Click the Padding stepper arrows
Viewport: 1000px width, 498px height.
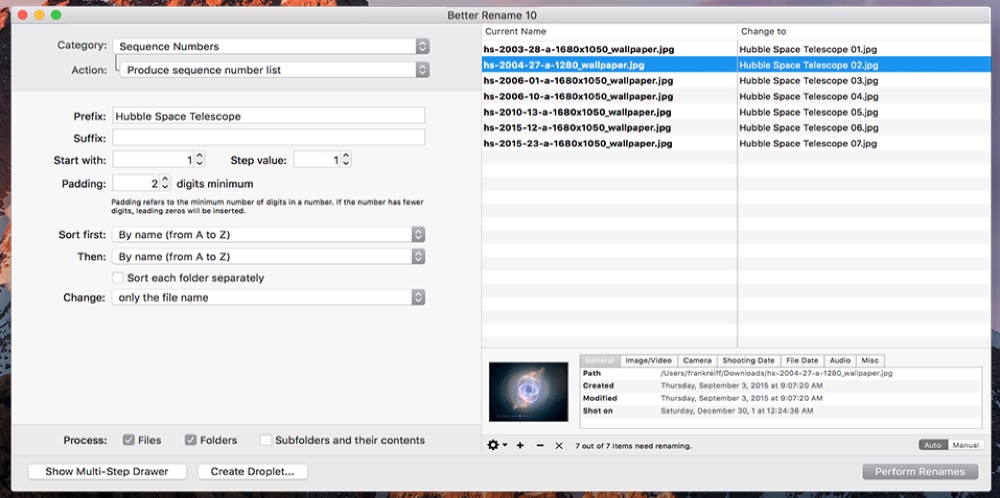click(165, 184)
